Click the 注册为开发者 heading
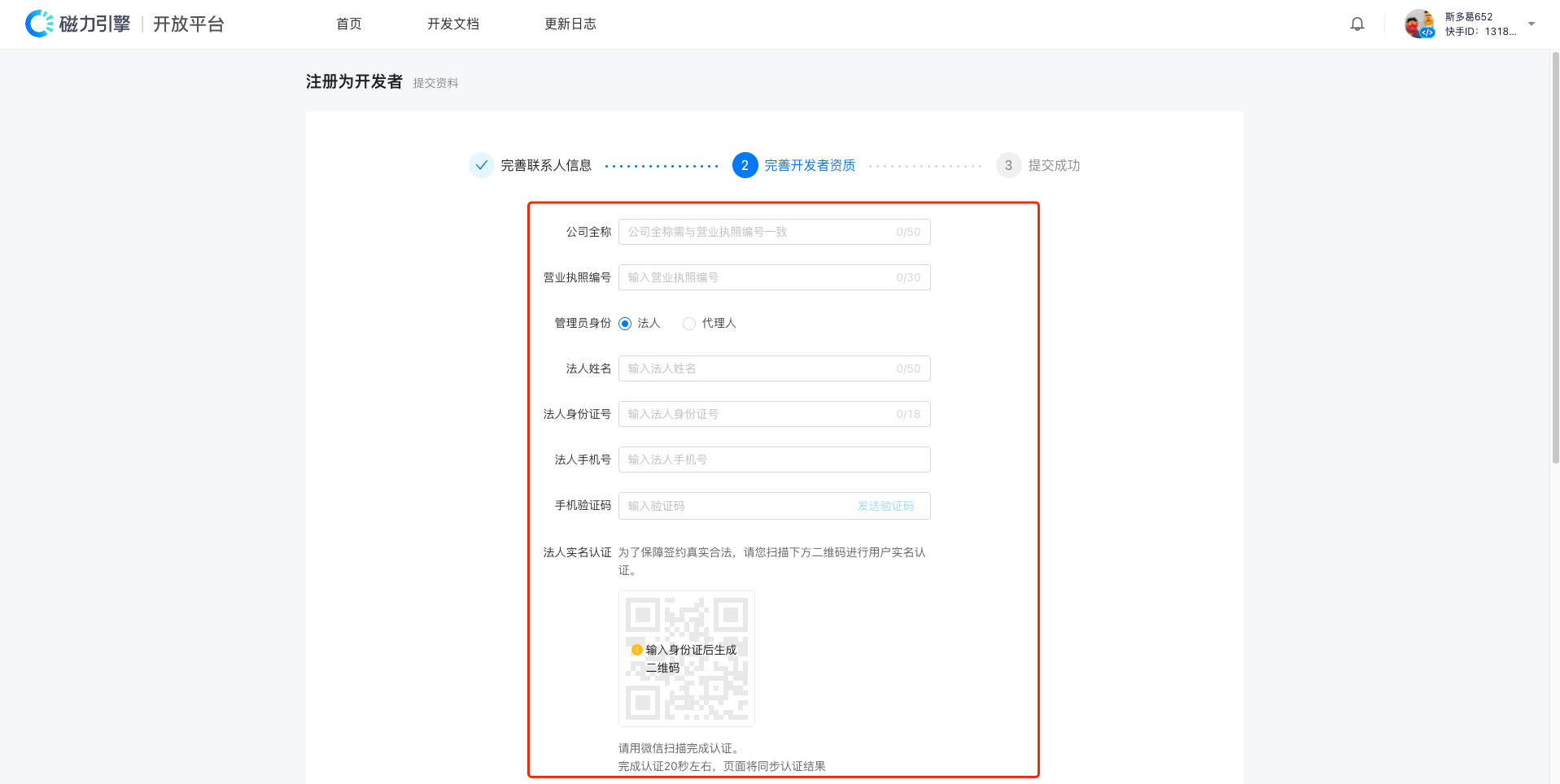1560x784 pixels. pyautogui.click(x=354, y=81)
